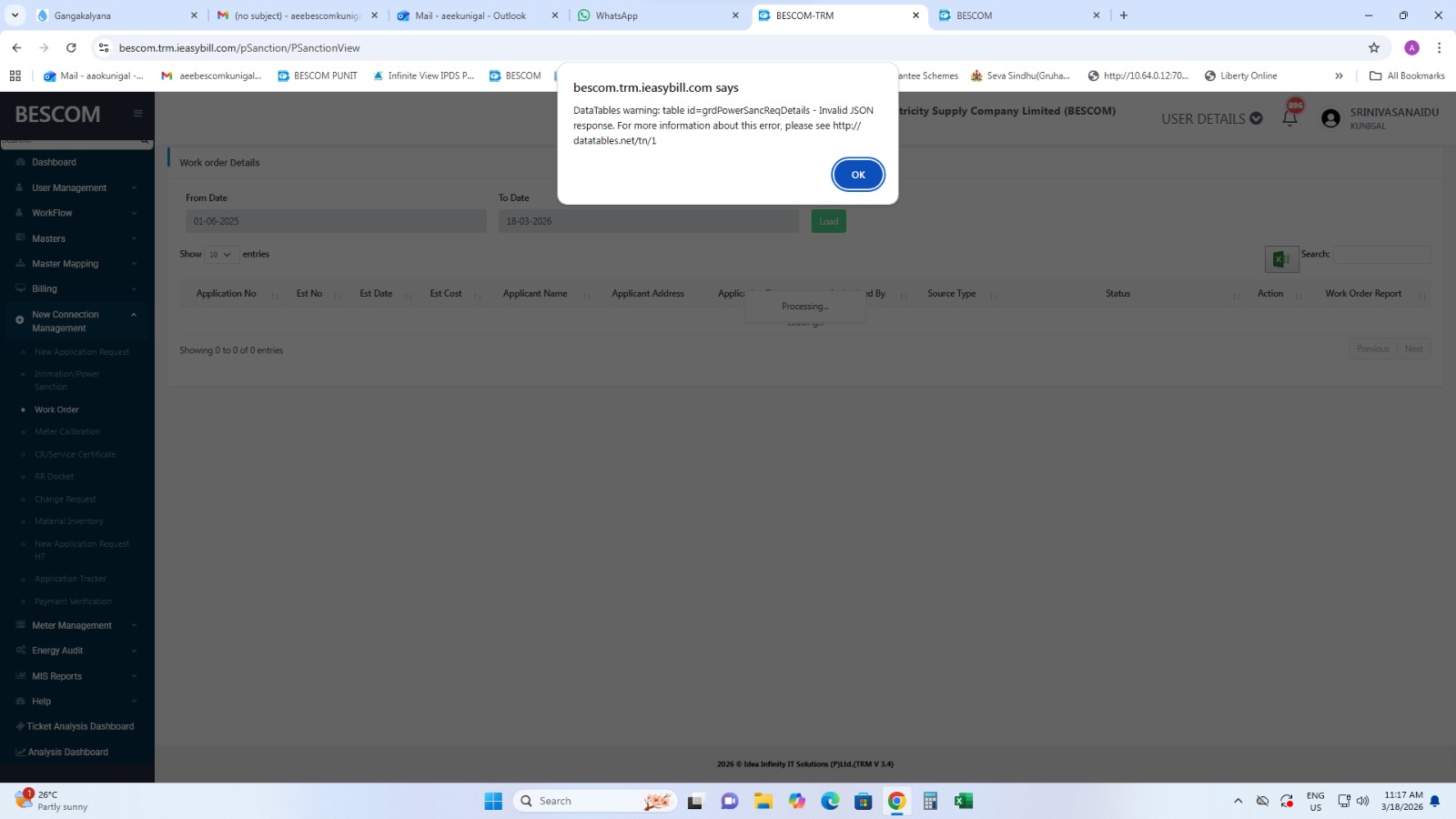Screen dimensions: 1456x819
Task: Go to the Next table page
Action: click(x=1413, y=349)
